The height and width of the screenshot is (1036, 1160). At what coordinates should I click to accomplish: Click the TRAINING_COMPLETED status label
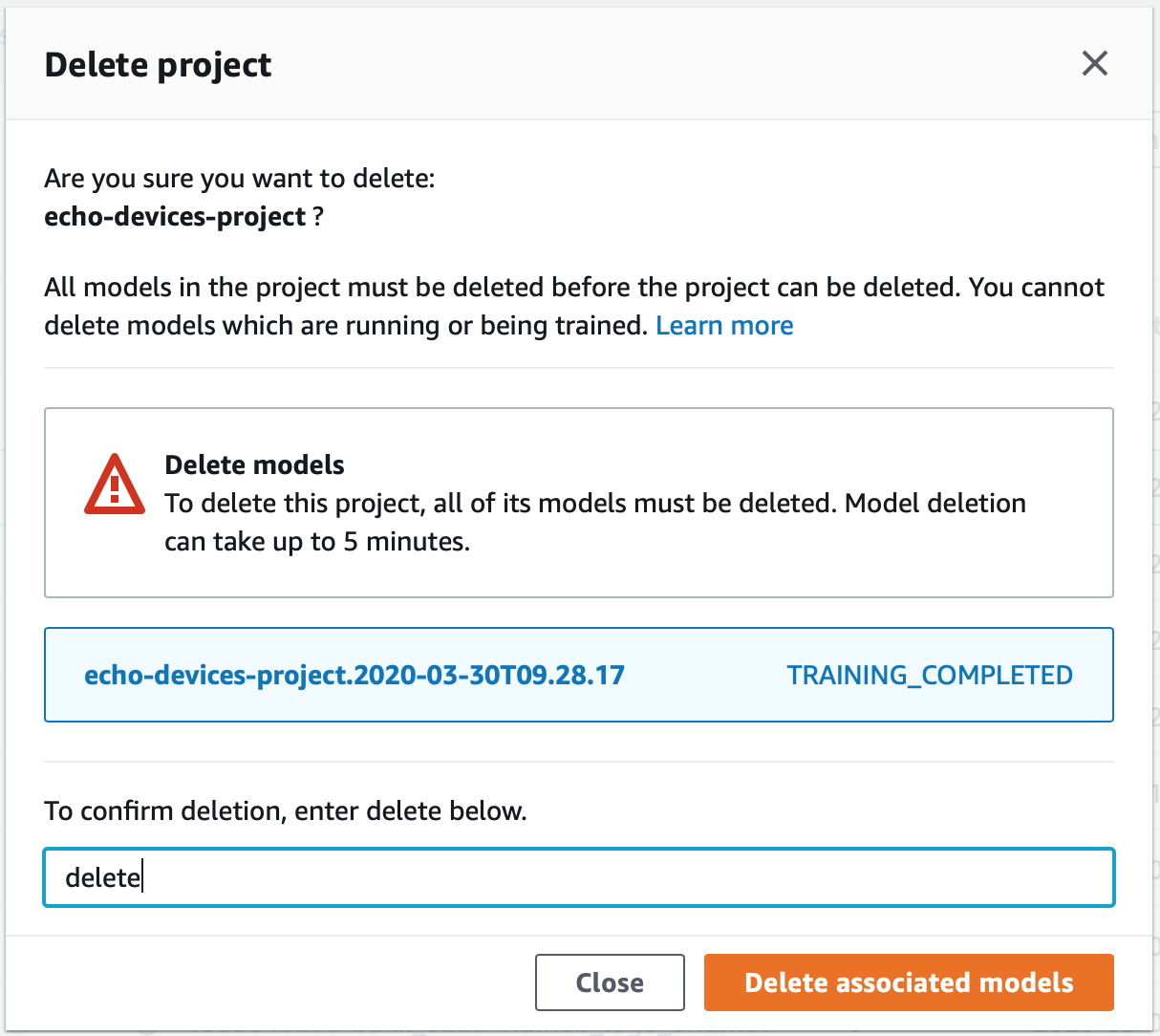(929, 675)
